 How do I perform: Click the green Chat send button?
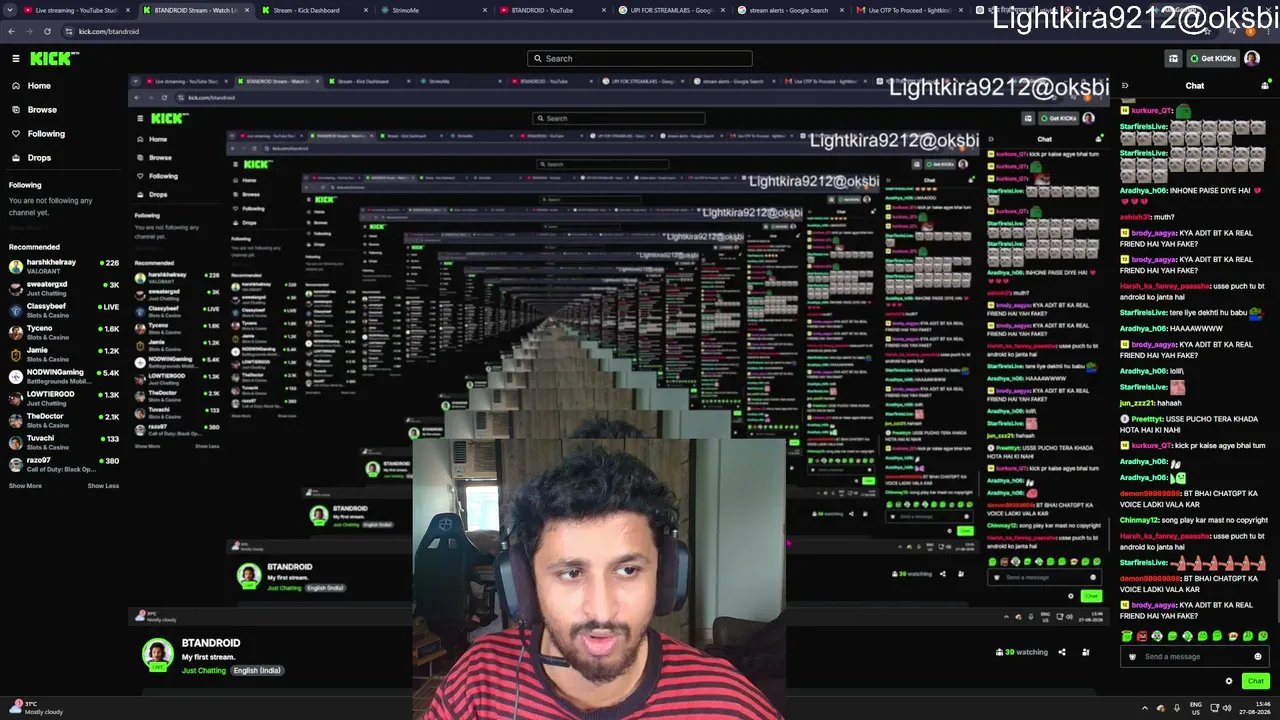[x=1256, y=681]
